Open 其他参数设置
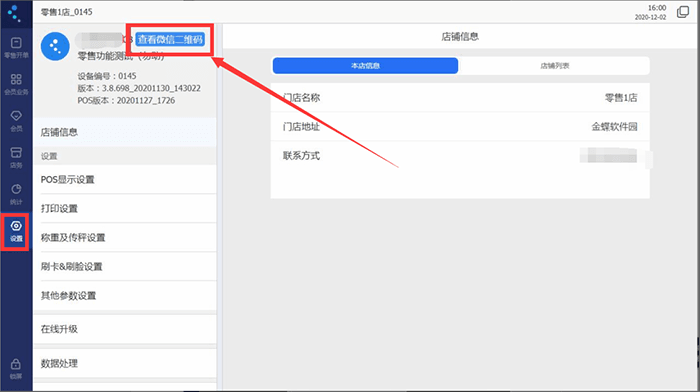Screen dimensions: 700x392 click(125, 296)
